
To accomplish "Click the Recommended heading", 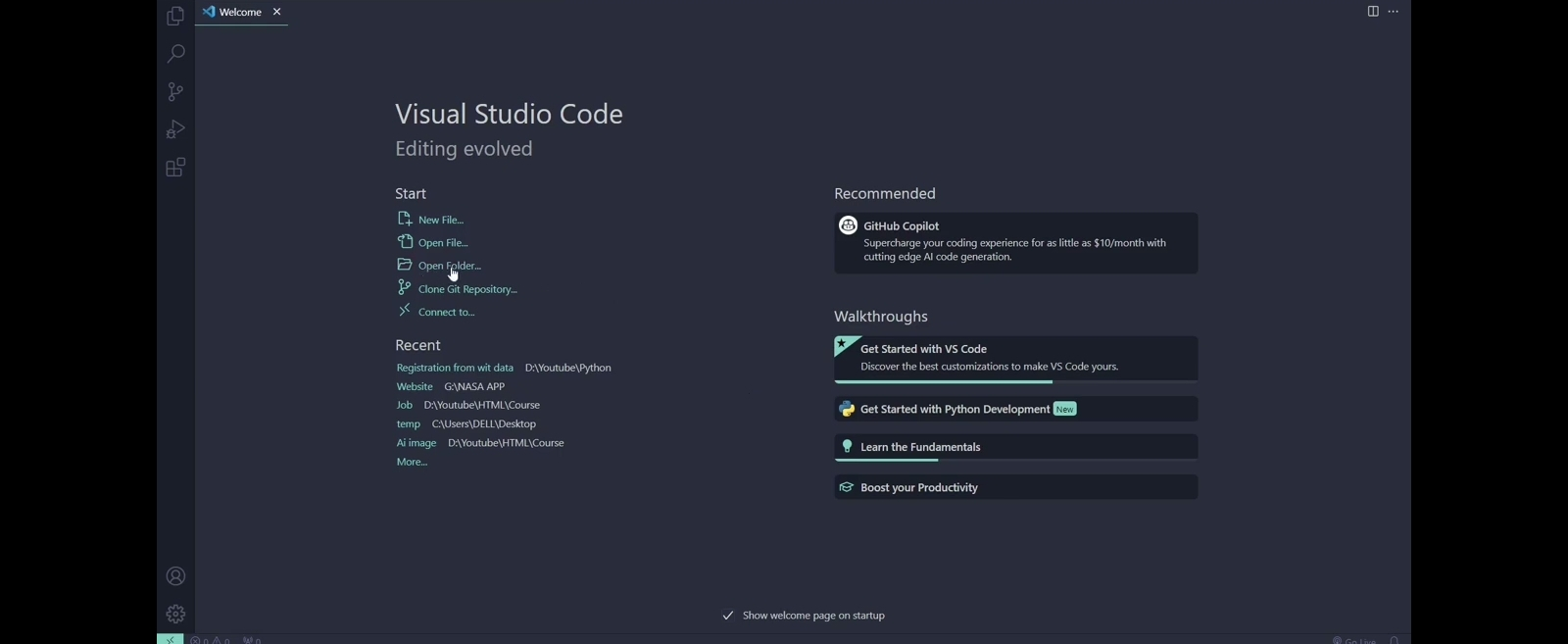I will (885, 194).
